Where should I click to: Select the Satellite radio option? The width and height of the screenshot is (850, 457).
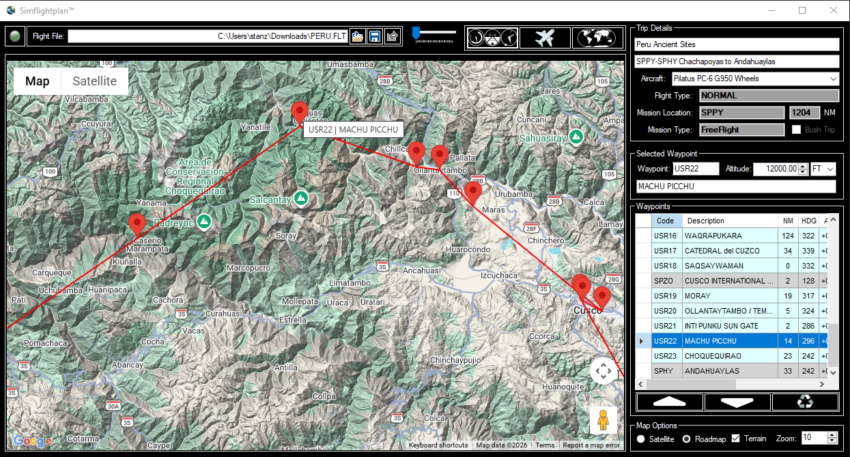[x=641, y=439]
